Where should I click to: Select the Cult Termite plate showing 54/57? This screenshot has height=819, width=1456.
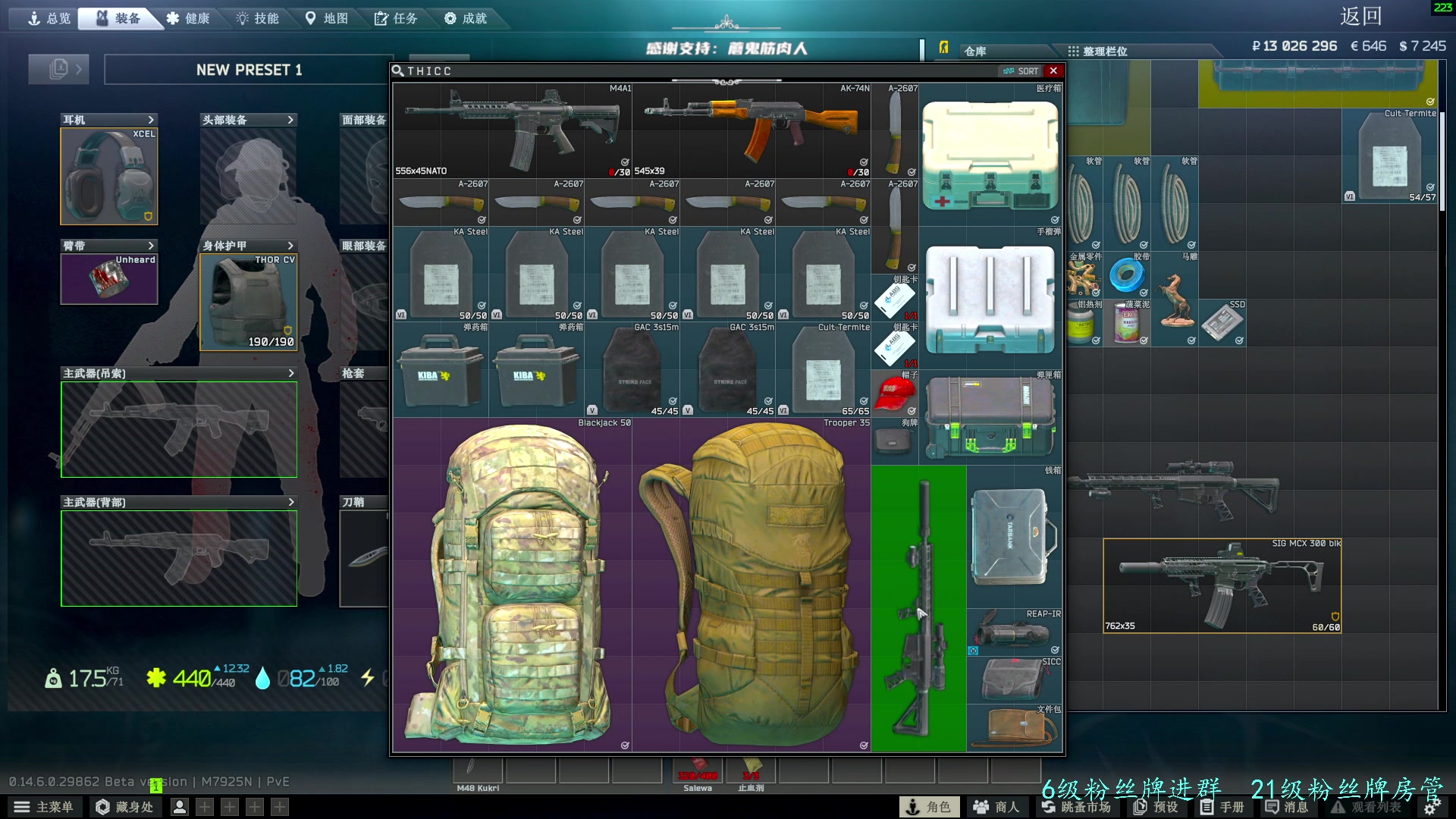1389,155
